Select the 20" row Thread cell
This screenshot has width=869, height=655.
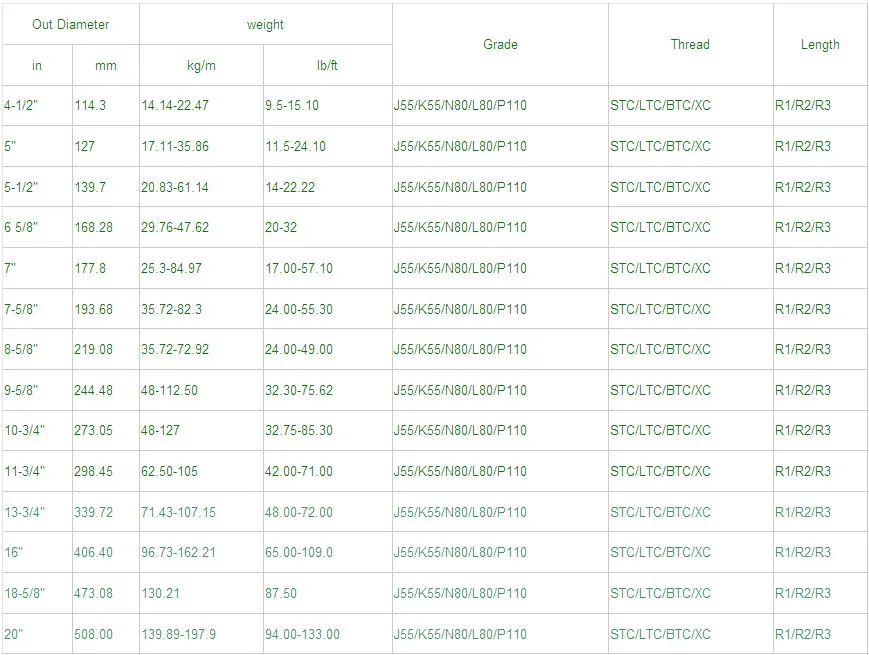660,634
